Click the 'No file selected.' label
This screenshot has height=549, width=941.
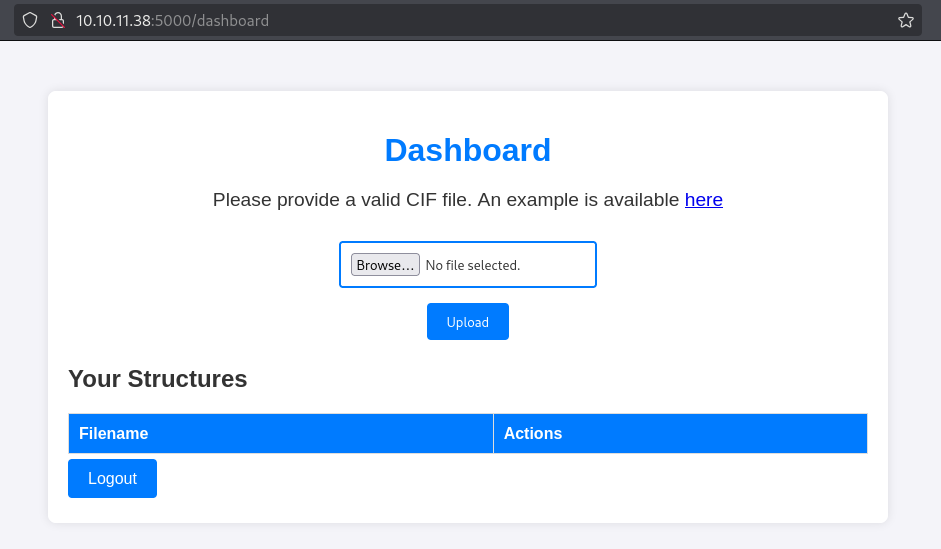[x=473, y=265]
